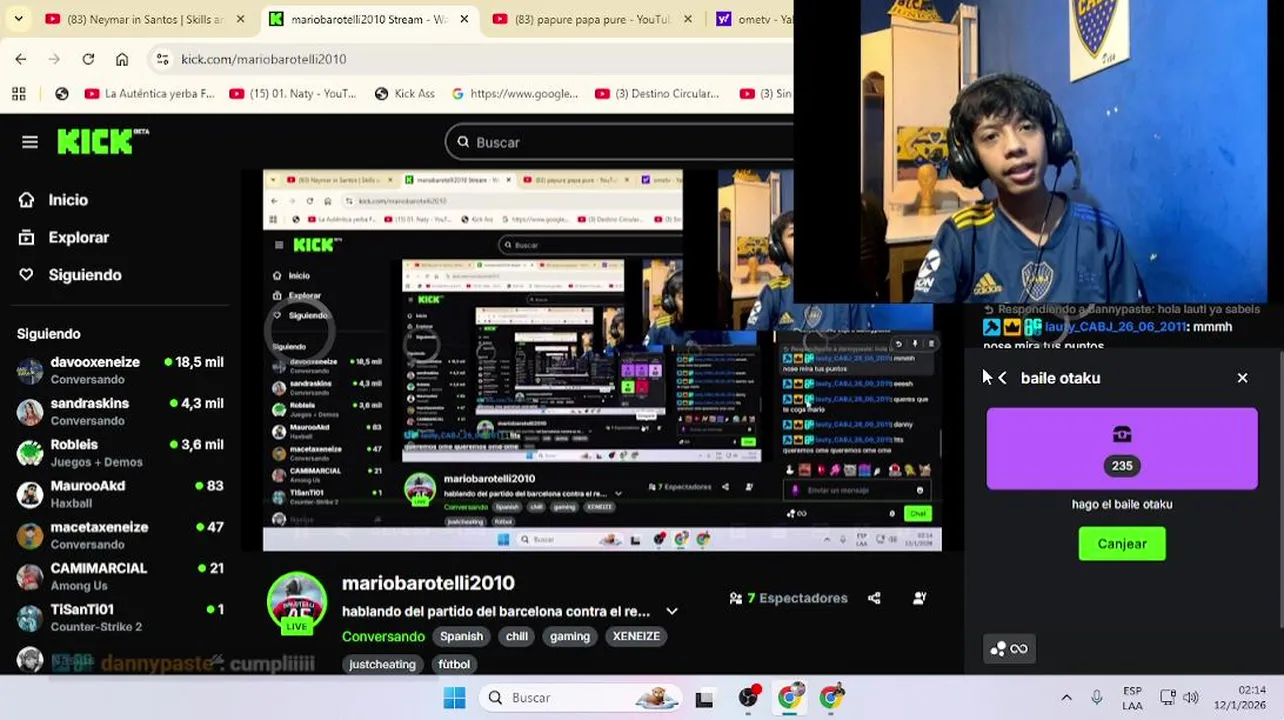
Task: Click the Canjear button
Action: click(1122, 543)
